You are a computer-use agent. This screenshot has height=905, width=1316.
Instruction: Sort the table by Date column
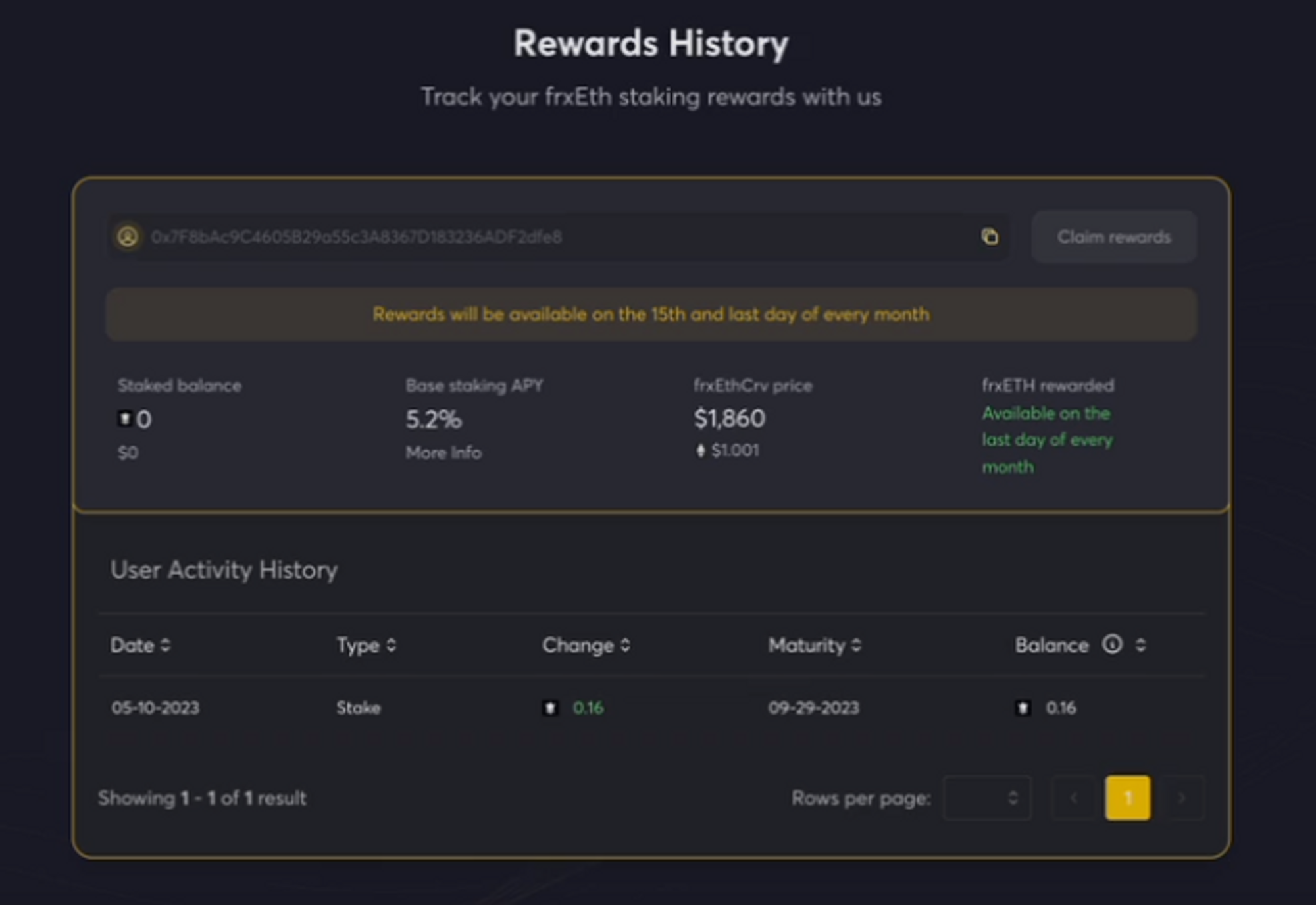click(165, 645)
